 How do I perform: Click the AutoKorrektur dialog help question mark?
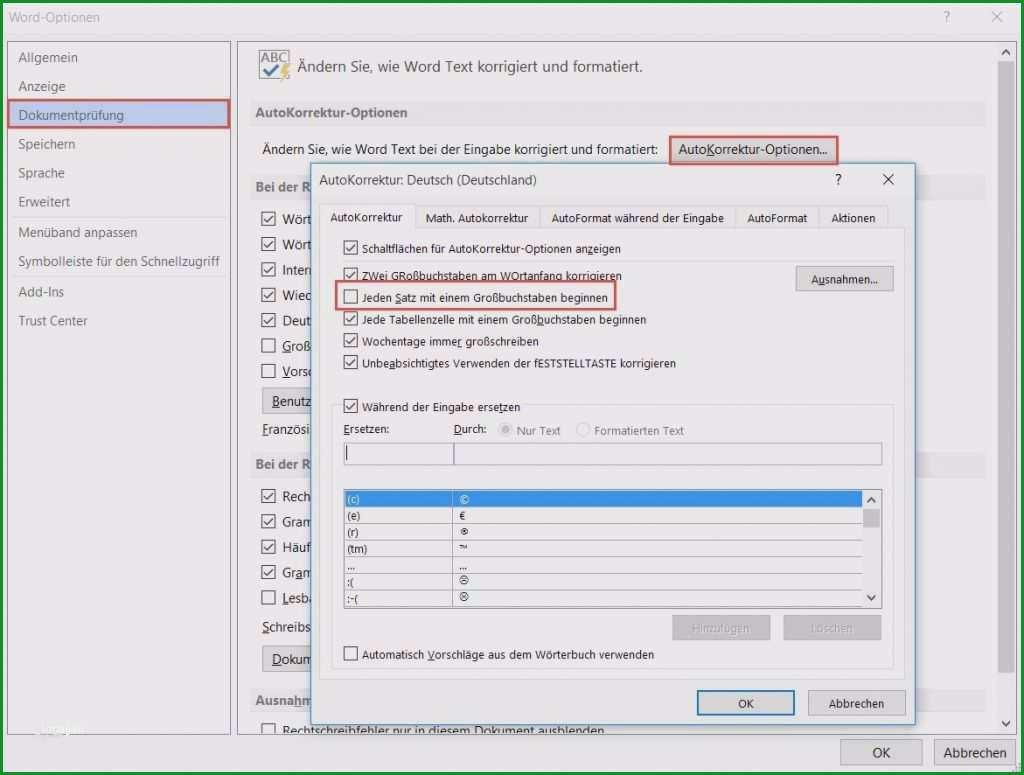pos(838,180)
